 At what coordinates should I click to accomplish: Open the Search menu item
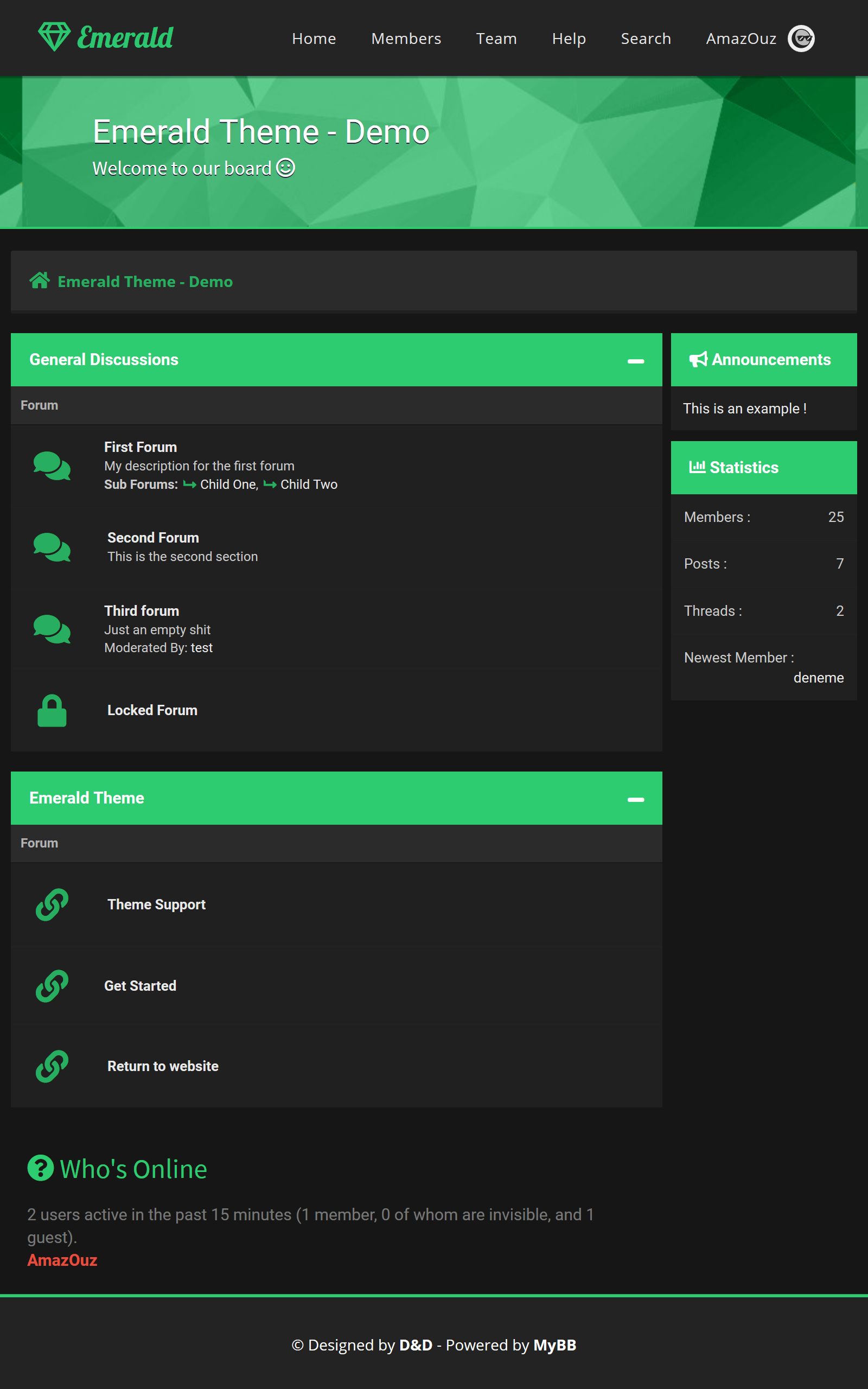pyautogui.click(x=645, y=39)
